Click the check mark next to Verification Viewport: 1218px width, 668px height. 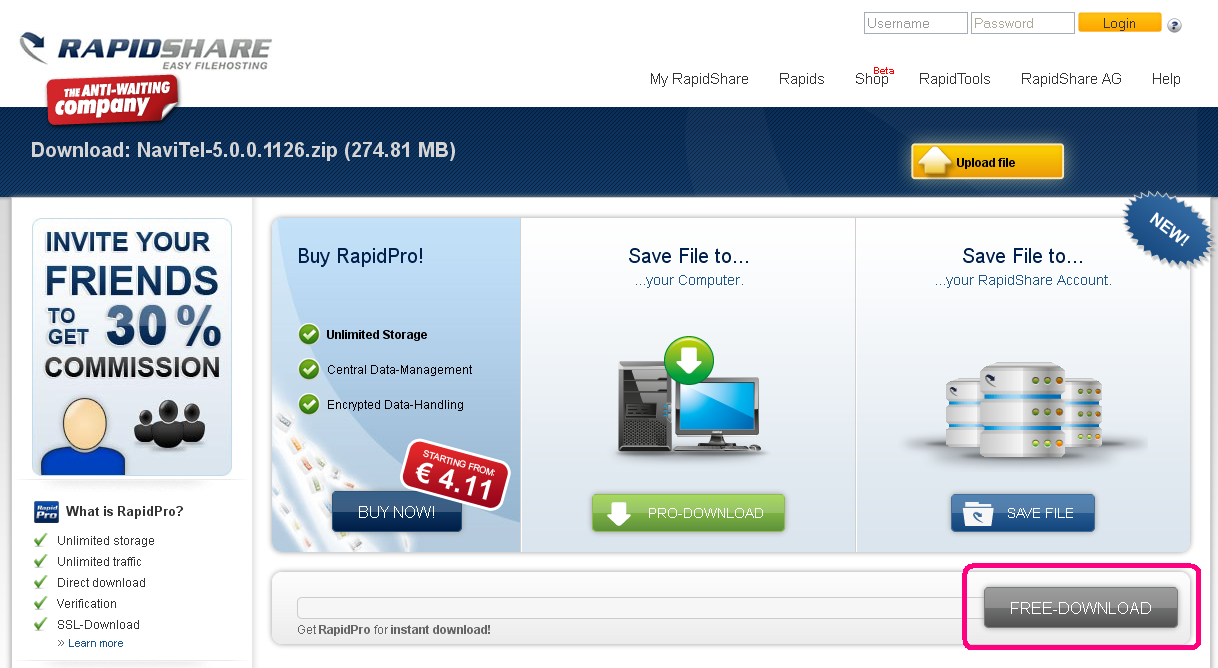(x=41, y=603)
